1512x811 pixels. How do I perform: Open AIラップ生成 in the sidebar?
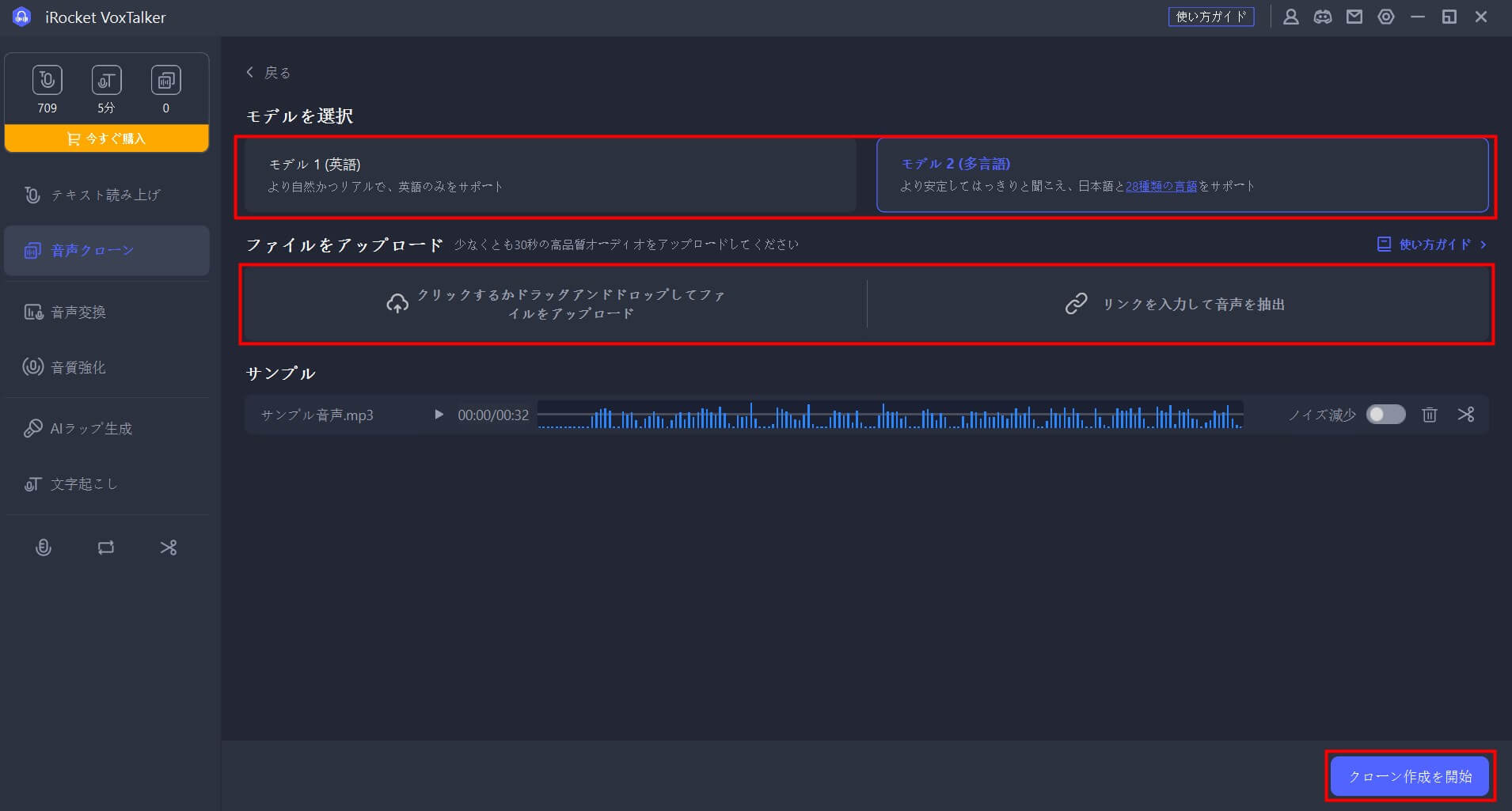pos(107,428)
